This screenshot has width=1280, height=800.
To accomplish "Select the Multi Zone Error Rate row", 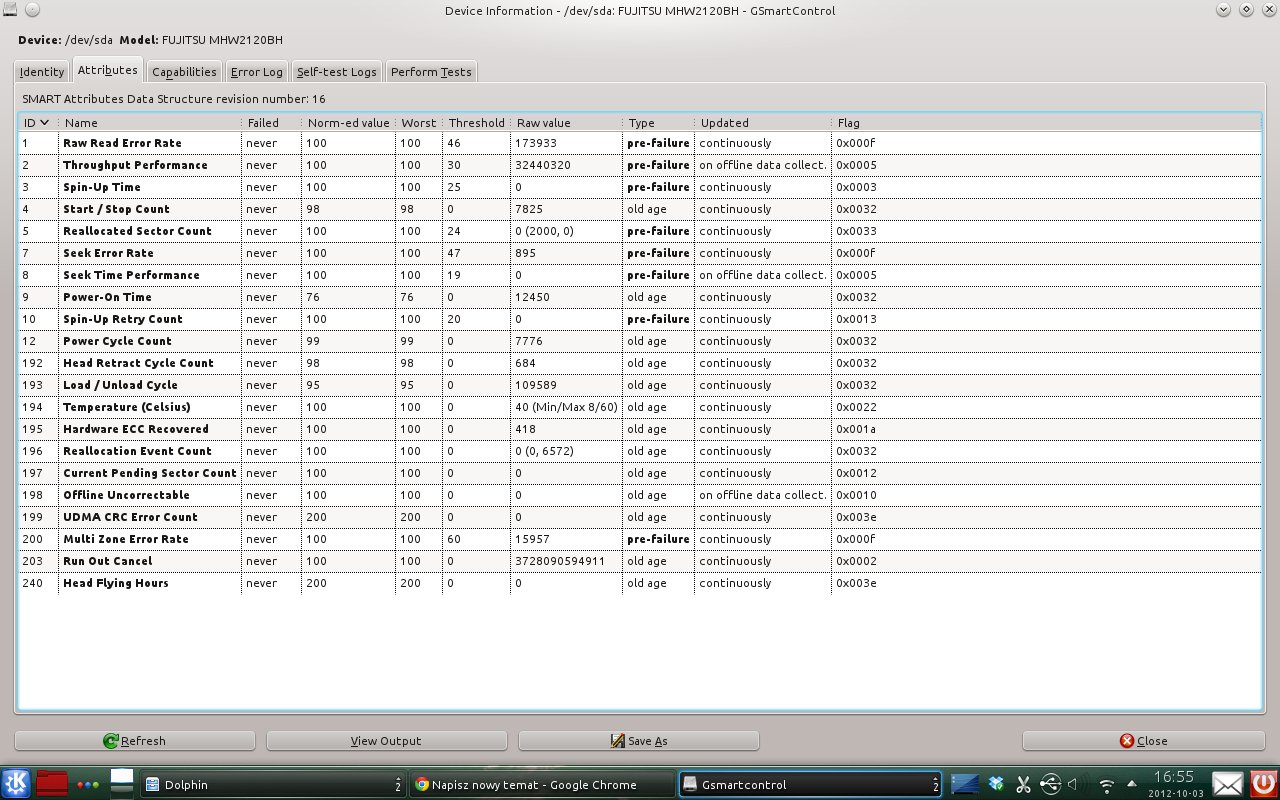I will pyautogui.click(x=640, y=539).
